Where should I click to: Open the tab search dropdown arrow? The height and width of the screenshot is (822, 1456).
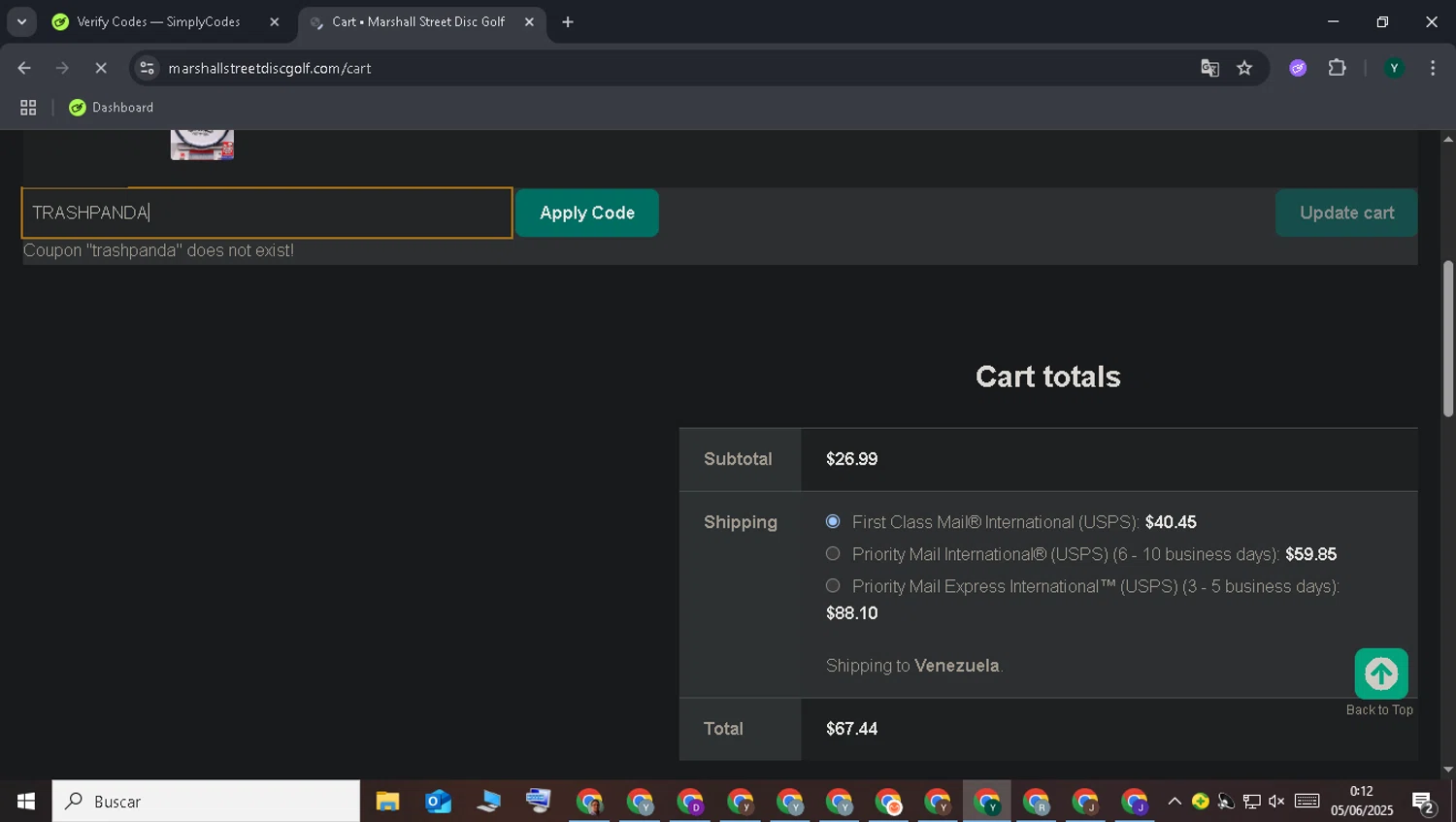click(21, 21)
